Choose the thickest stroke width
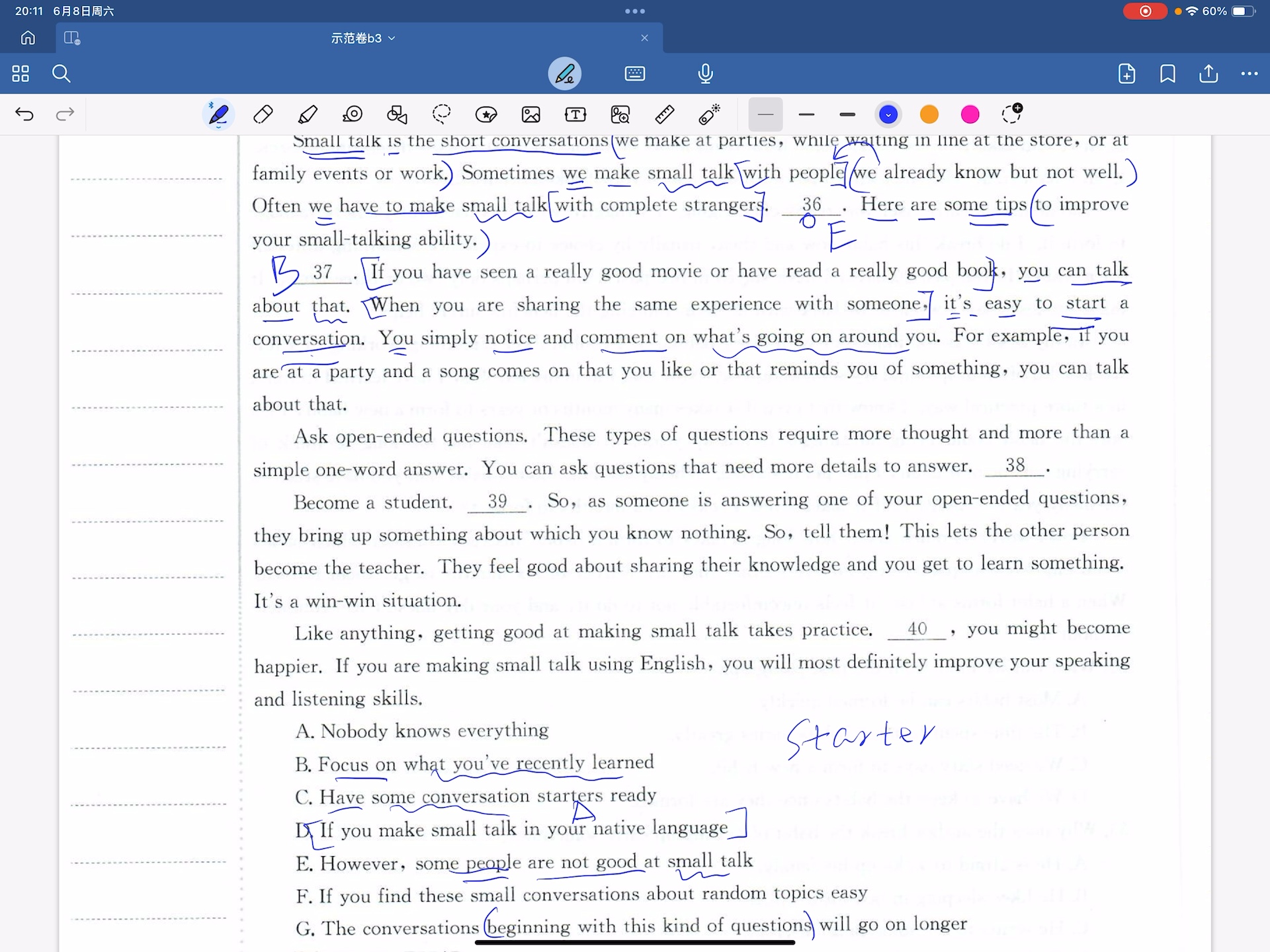 [847, 114]
